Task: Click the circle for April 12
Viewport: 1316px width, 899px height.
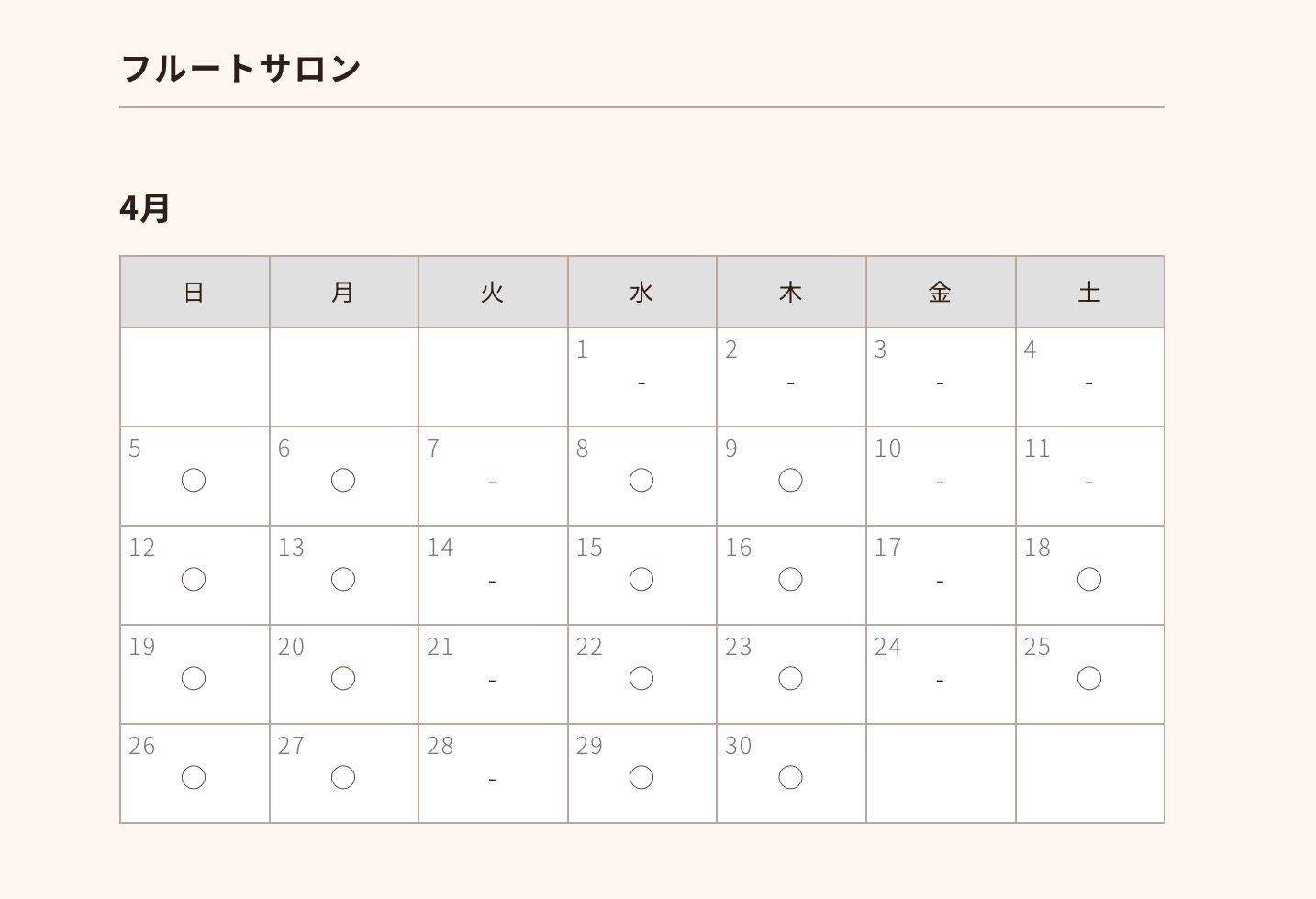Action: [x=194, y=579]
